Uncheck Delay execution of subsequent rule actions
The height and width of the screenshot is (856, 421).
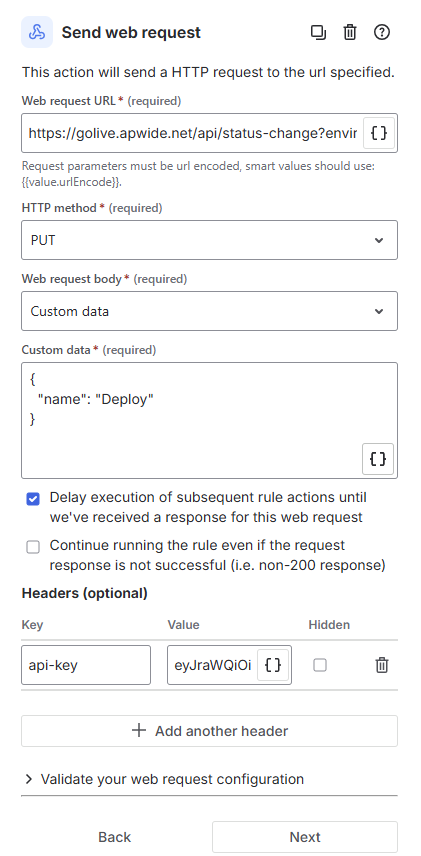tap(33, 499)
